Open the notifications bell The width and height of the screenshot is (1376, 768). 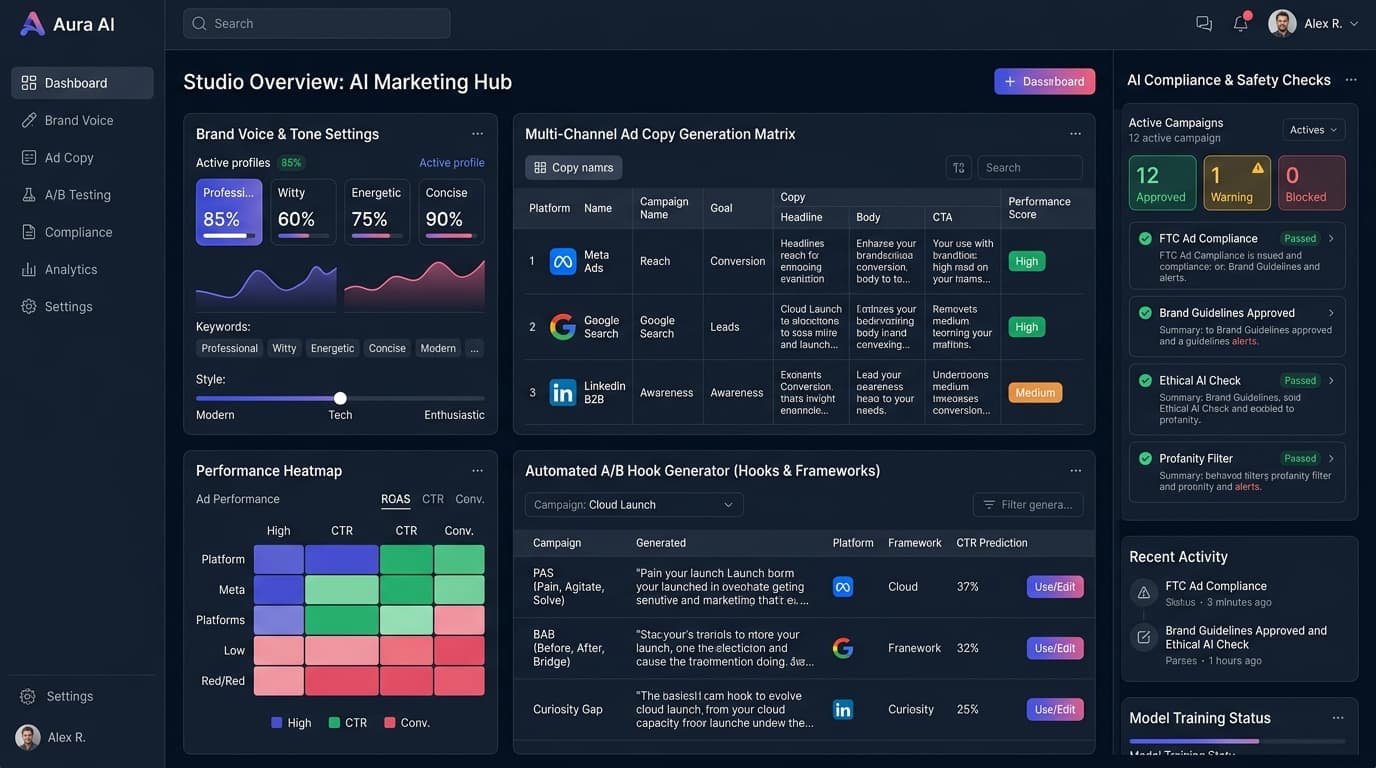pyautogui.click(x=1241, y=23)
